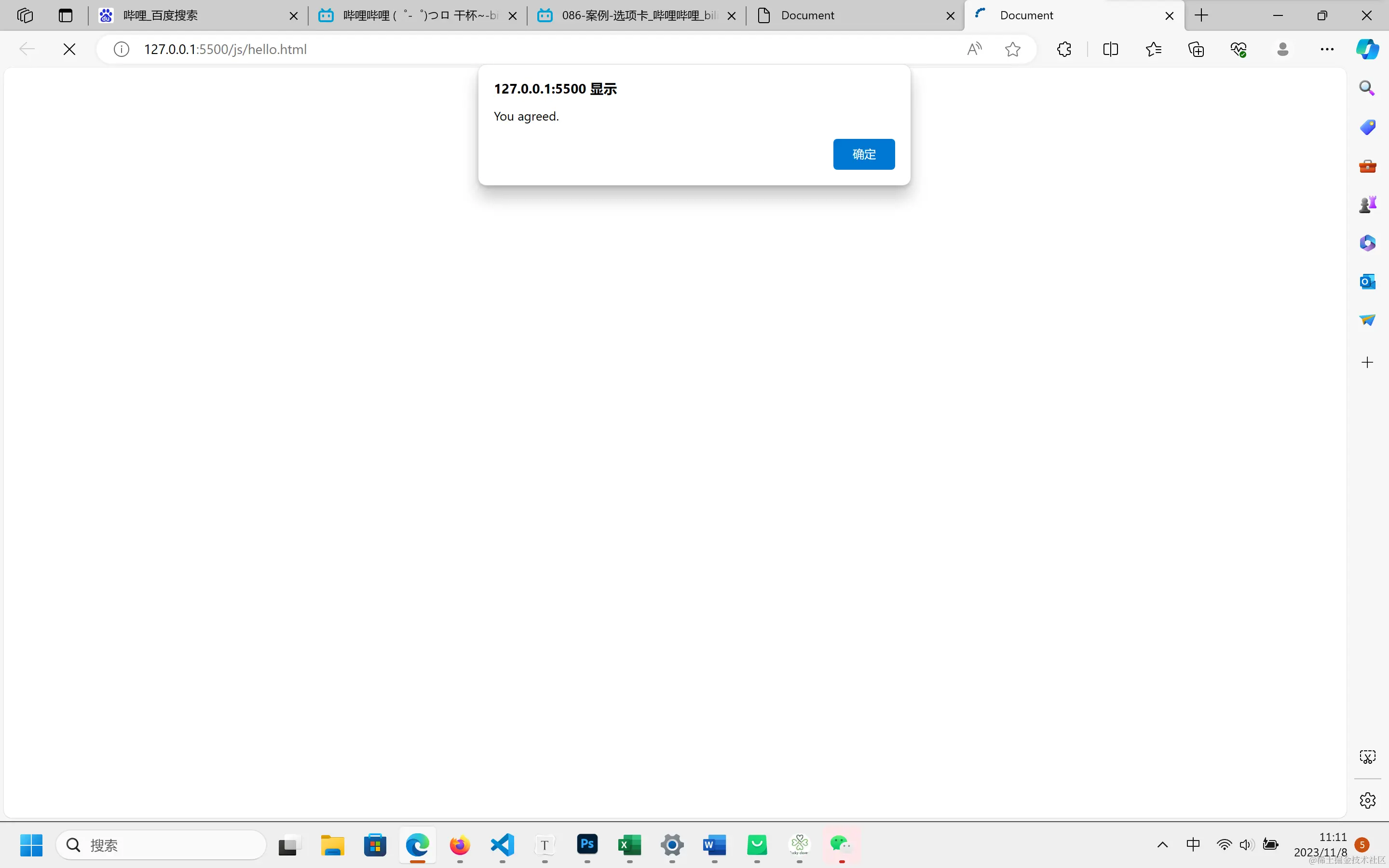This screenshot has width=1389, height=868.
Task: Open browser Extensions puzzle icon
Action: 1064,49
